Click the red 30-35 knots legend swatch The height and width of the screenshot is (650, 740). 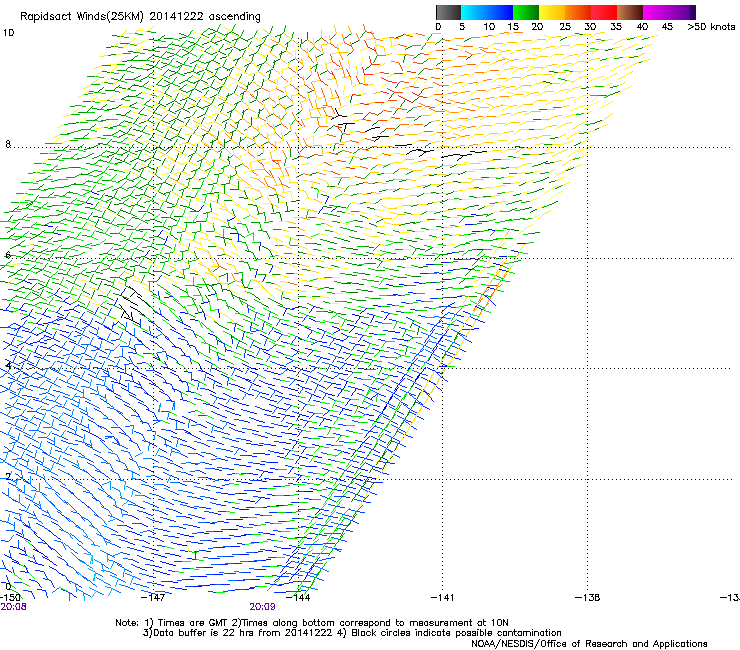[604, 12]
